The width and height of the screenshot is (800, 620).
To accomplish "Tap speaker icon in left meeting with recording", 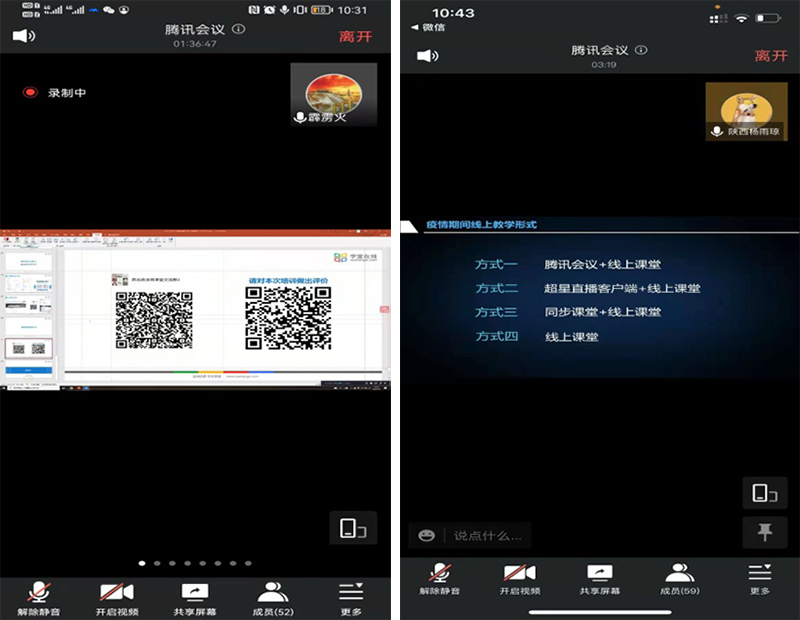I will tap(24, 36).
